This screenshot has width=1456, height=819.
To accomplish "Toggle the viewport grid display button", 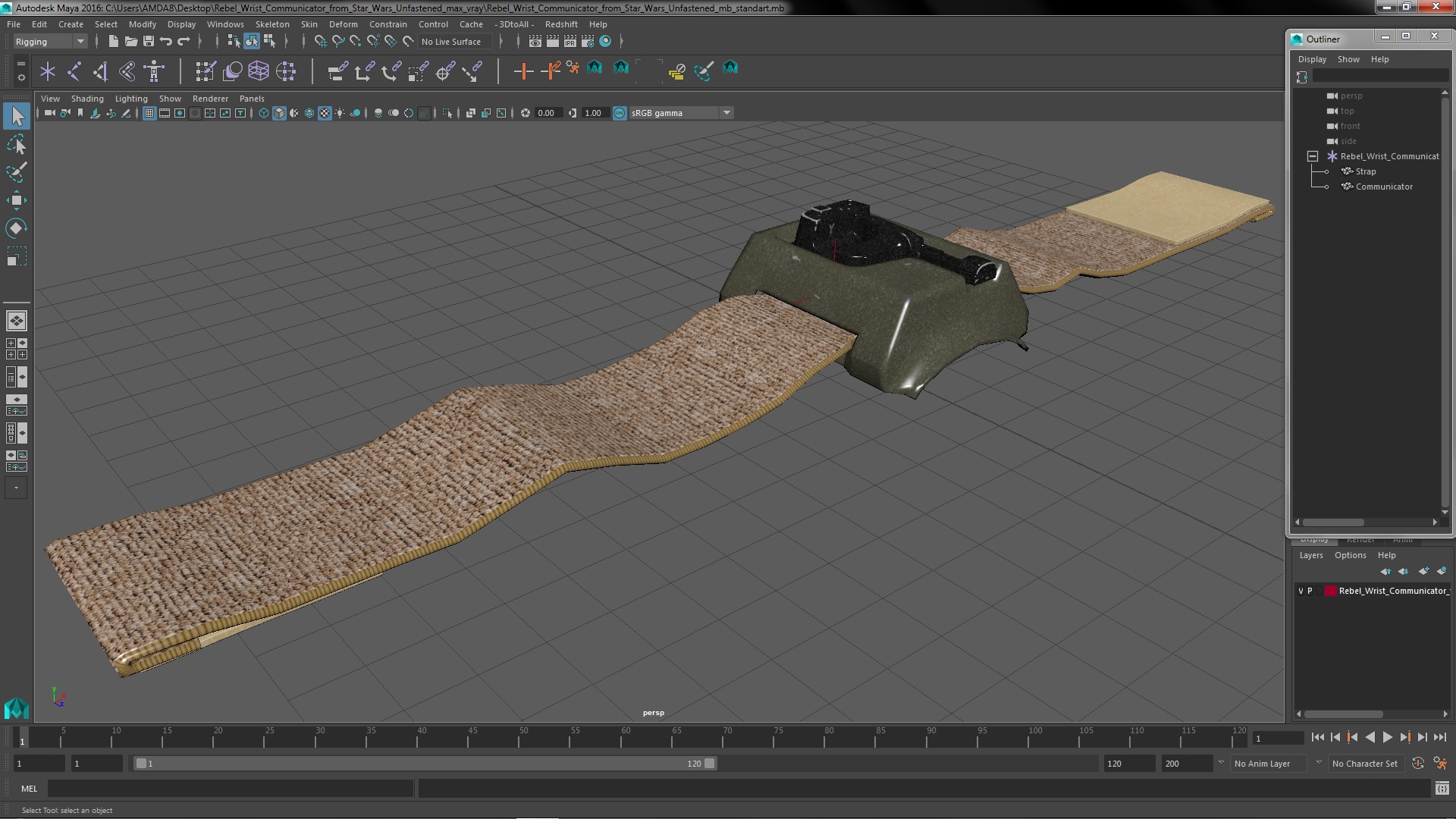I will click(x=149, y=113).
